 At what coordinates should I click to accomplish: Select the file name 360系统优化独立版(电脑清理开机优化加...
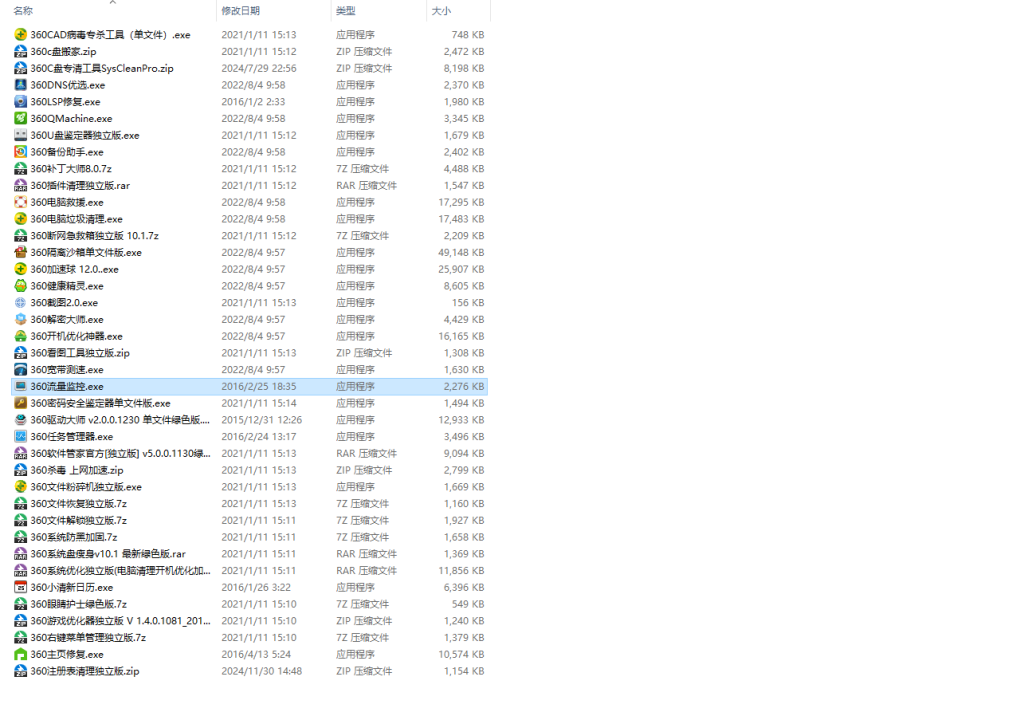click(120, 571)
